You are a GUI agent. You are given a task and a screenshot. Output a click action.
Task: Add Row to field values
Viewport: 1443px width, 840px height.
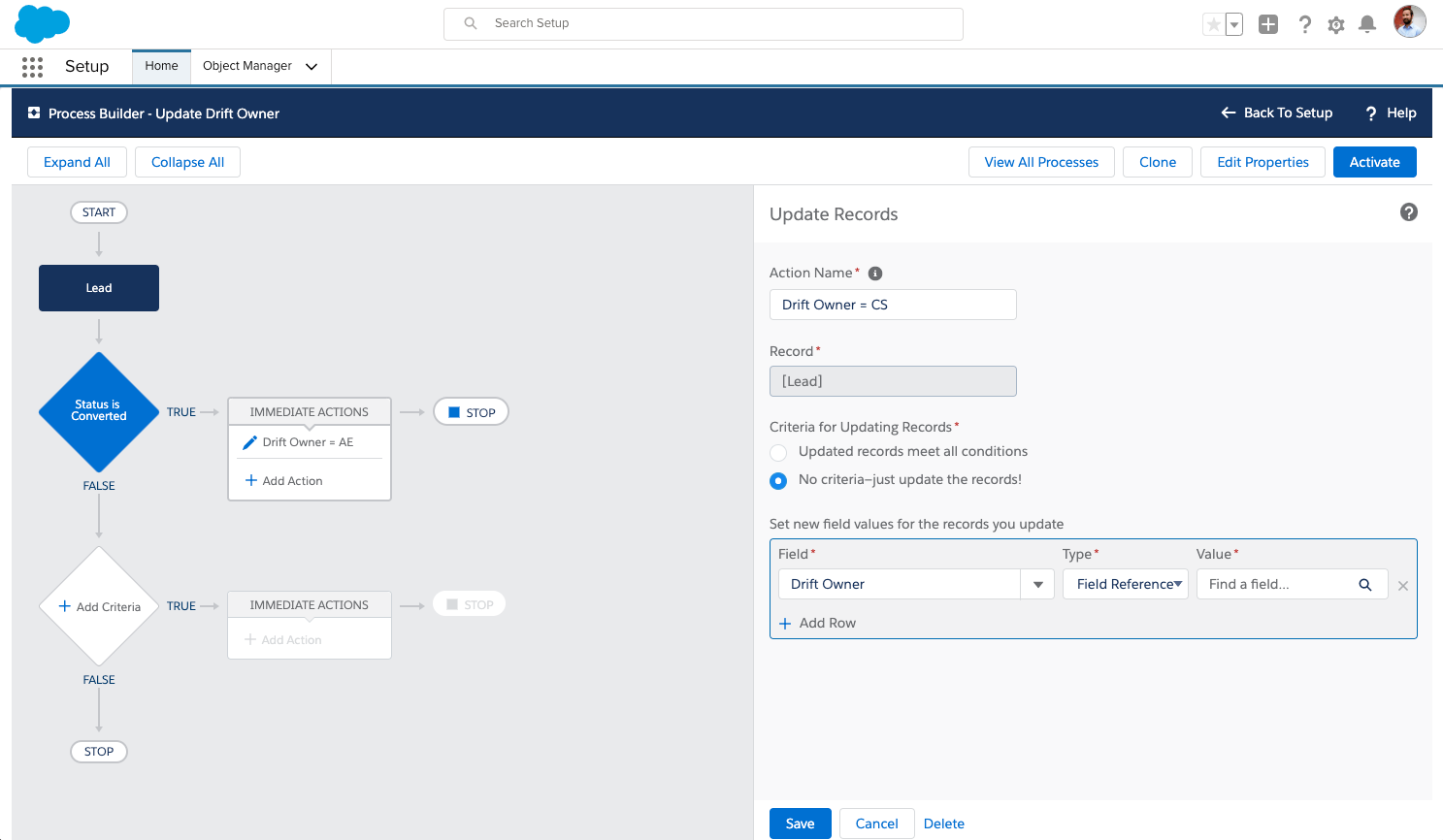pos(817,623)
